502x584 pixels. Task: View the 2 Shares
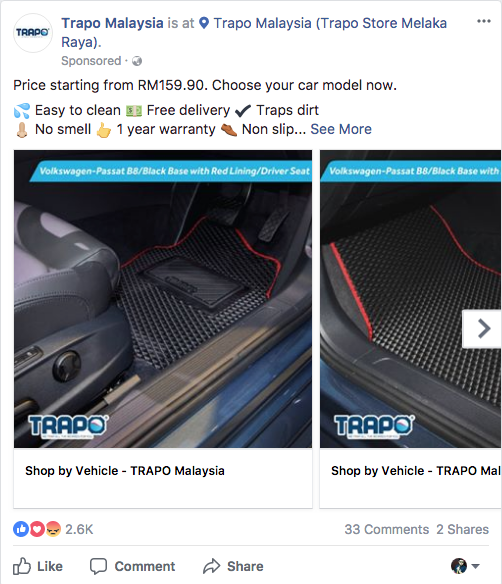tap(463, 529)
